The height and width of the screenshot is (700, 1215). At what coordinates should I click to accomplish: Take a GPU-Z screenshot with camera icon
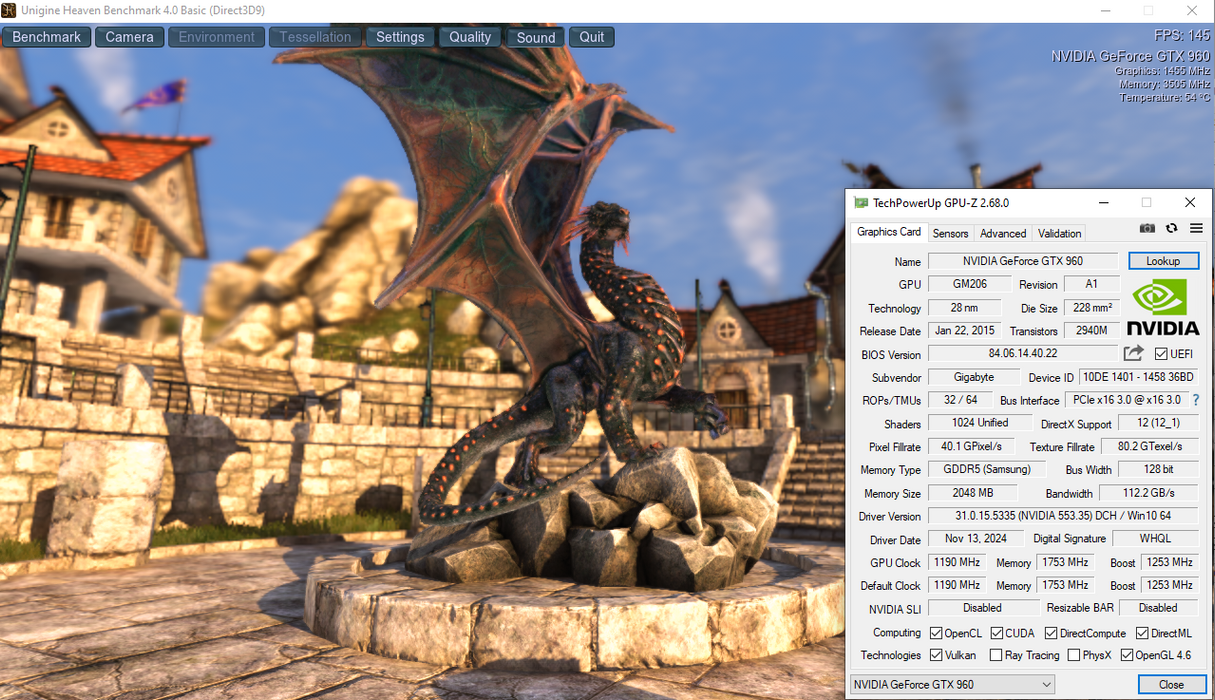(x=1147, y=229)
